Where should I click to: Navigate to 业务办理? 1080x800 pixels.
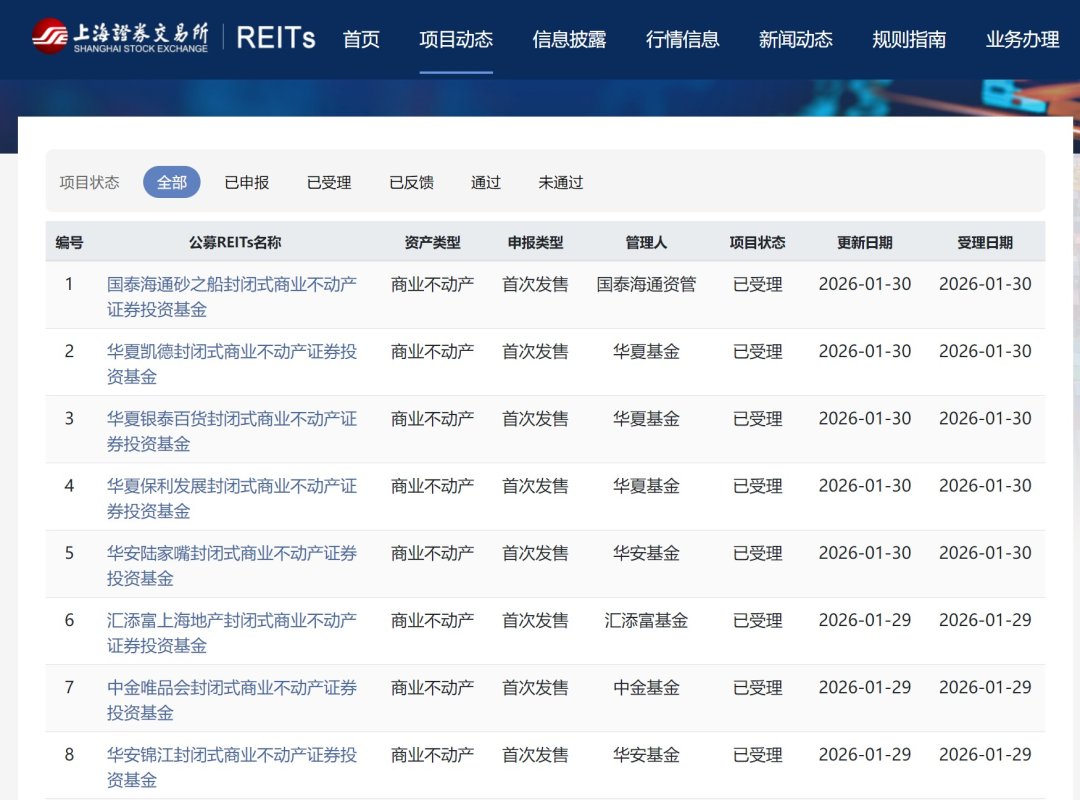click(1021, 40)
